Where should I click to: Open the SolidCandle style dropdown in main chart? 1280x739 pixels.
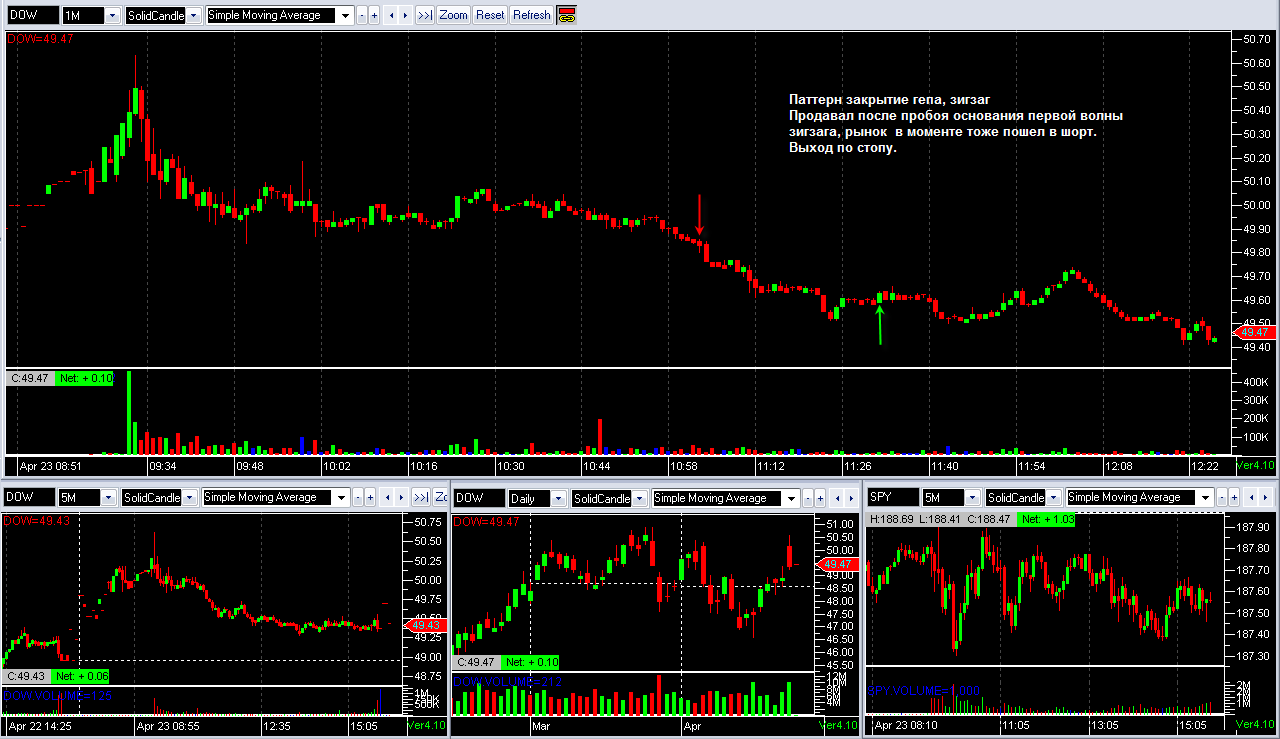[194, 16]
